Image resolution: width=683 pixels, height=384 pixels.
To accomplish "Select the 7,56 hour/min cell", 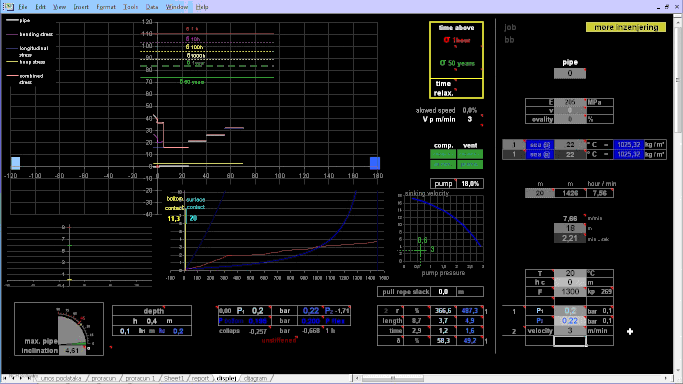I will [600, 193].
